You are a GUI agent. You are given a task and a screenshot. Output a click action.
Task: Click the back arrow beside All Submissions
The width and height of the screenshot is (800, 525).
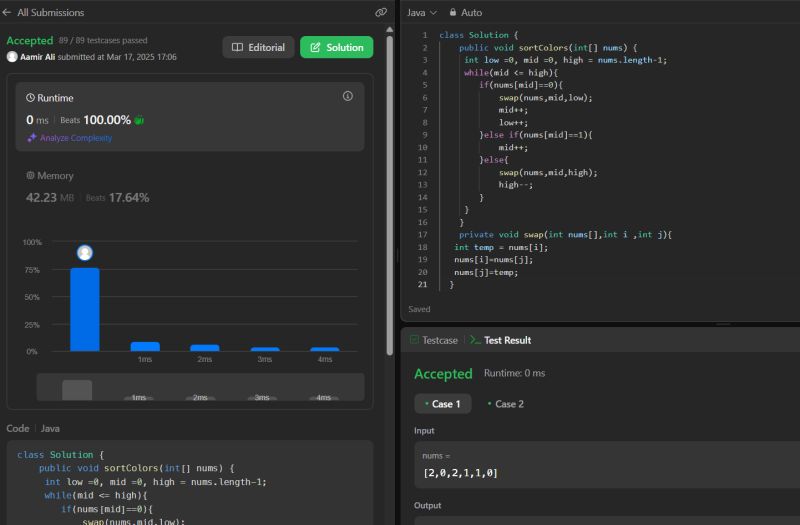coord(8,13)
